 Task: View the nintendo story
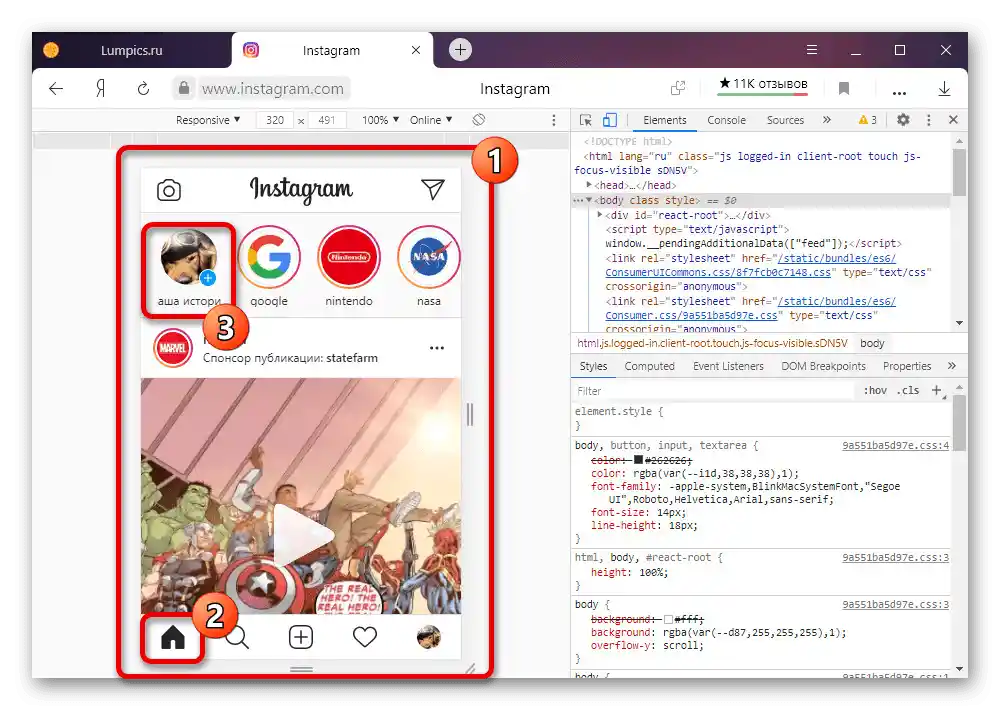click(349, 257)
